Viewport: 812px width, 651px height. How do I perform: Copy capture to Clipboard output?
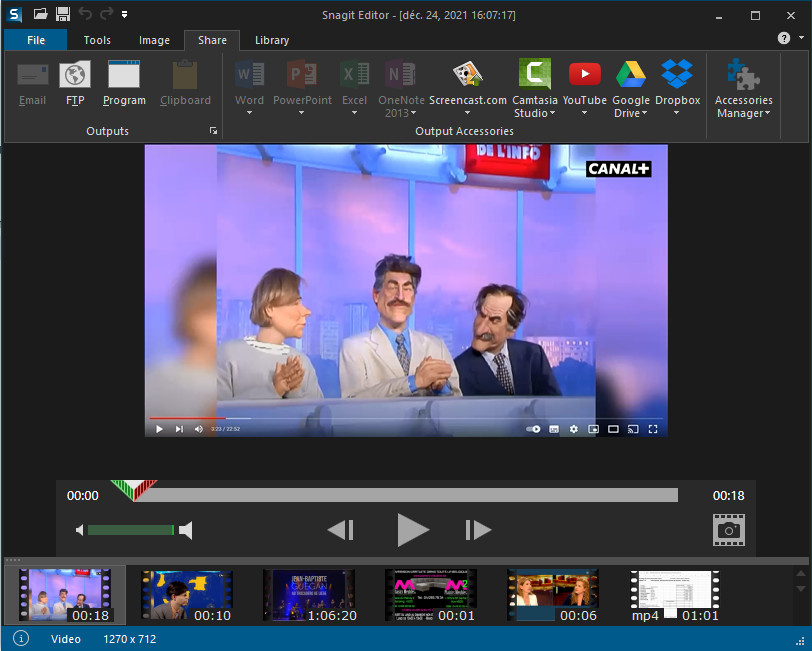click(185, 83)
